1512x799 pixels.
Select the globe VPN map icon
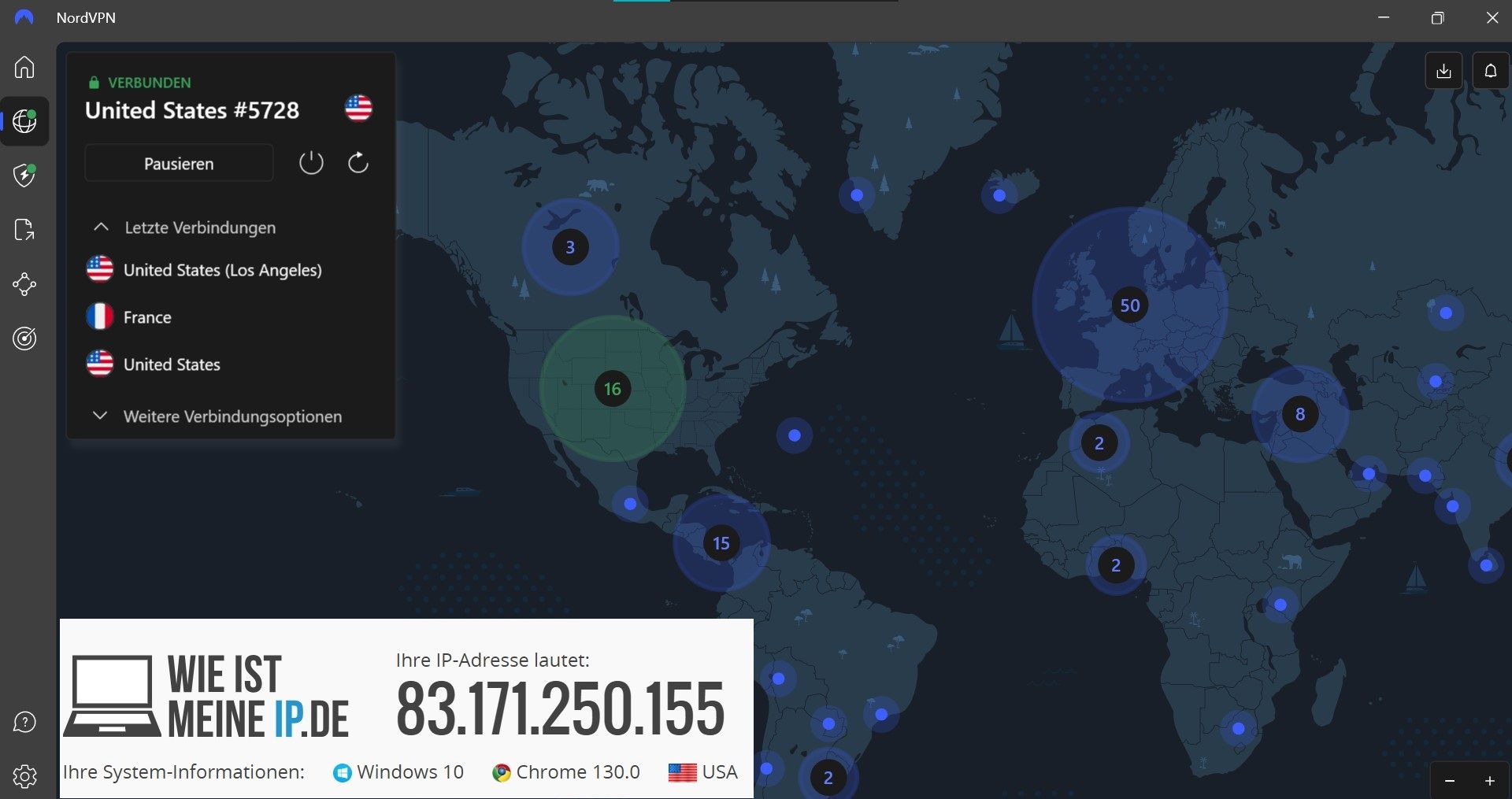coord(24,121)
